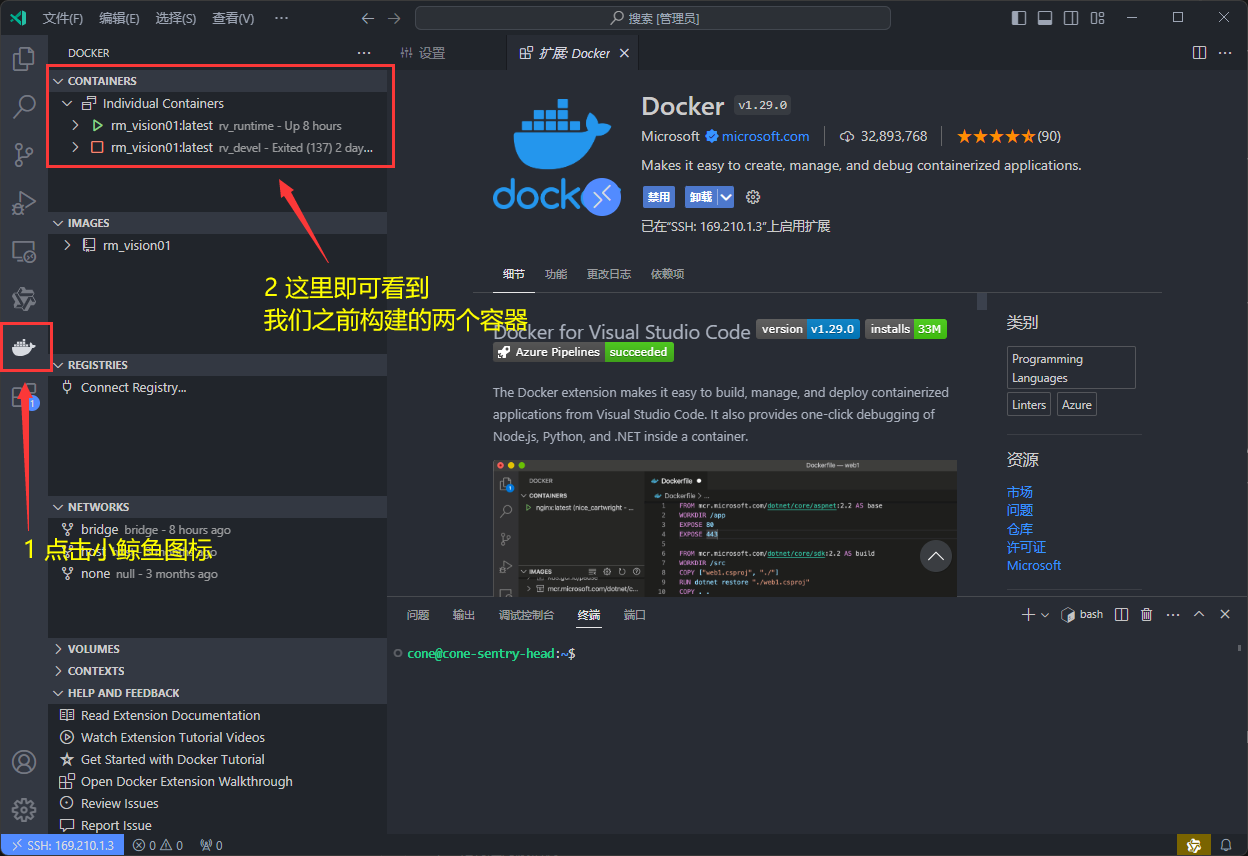Toggle the bottom panel layout button
Viewport: 1248px width, 856px height.
tap(1045, 18)
